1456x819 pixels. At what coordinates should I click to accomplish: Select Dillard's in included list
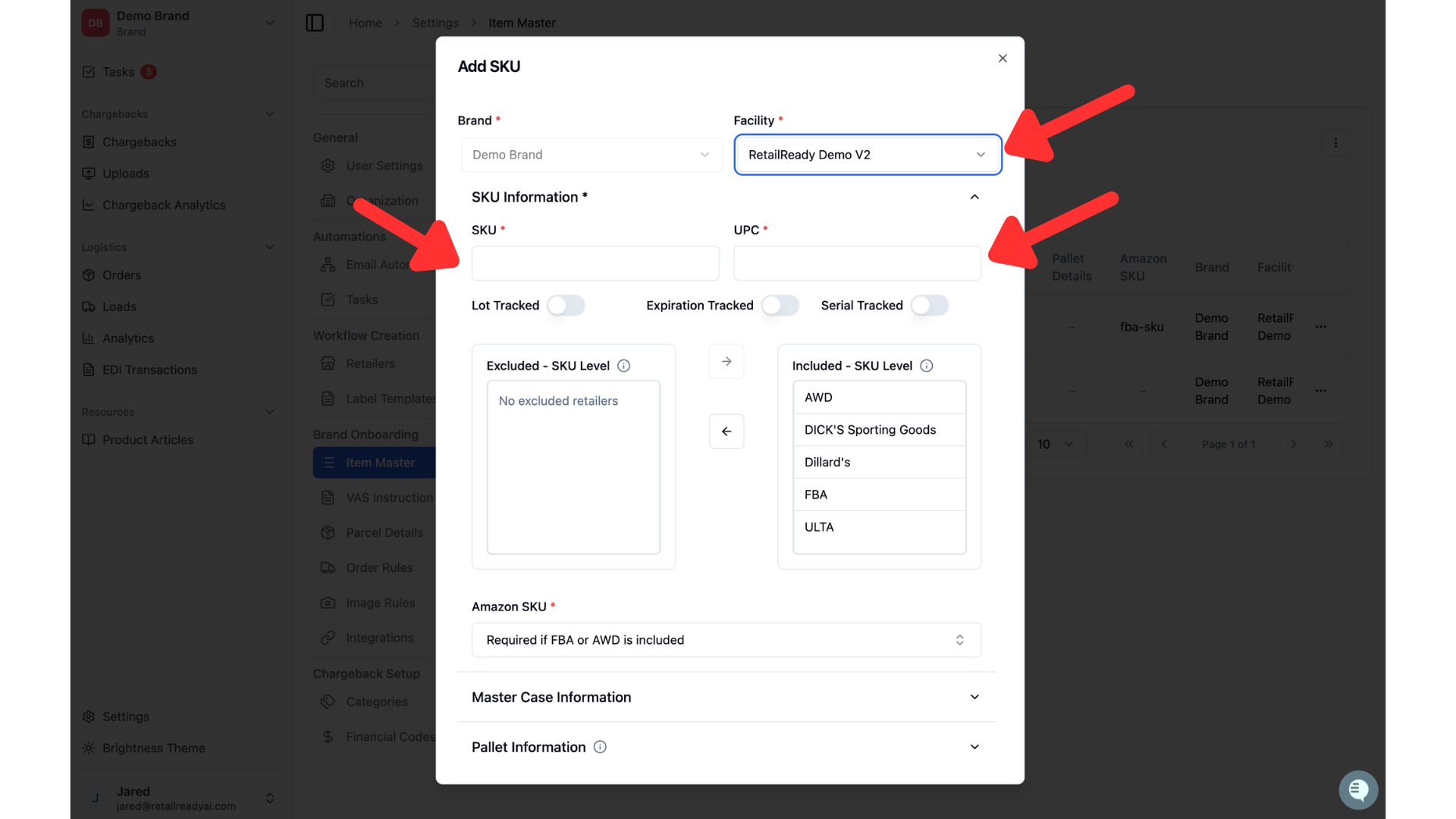[879, 463]
